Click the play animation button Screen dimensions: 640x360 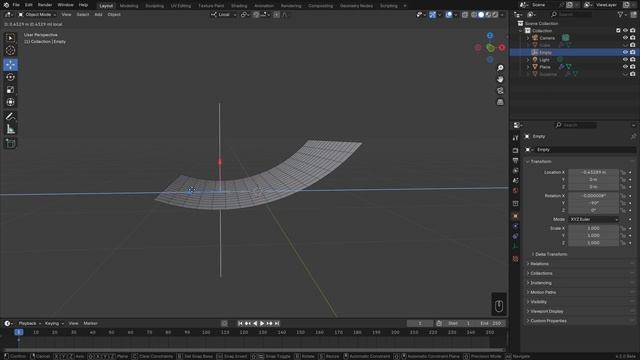tap(262, 324)
